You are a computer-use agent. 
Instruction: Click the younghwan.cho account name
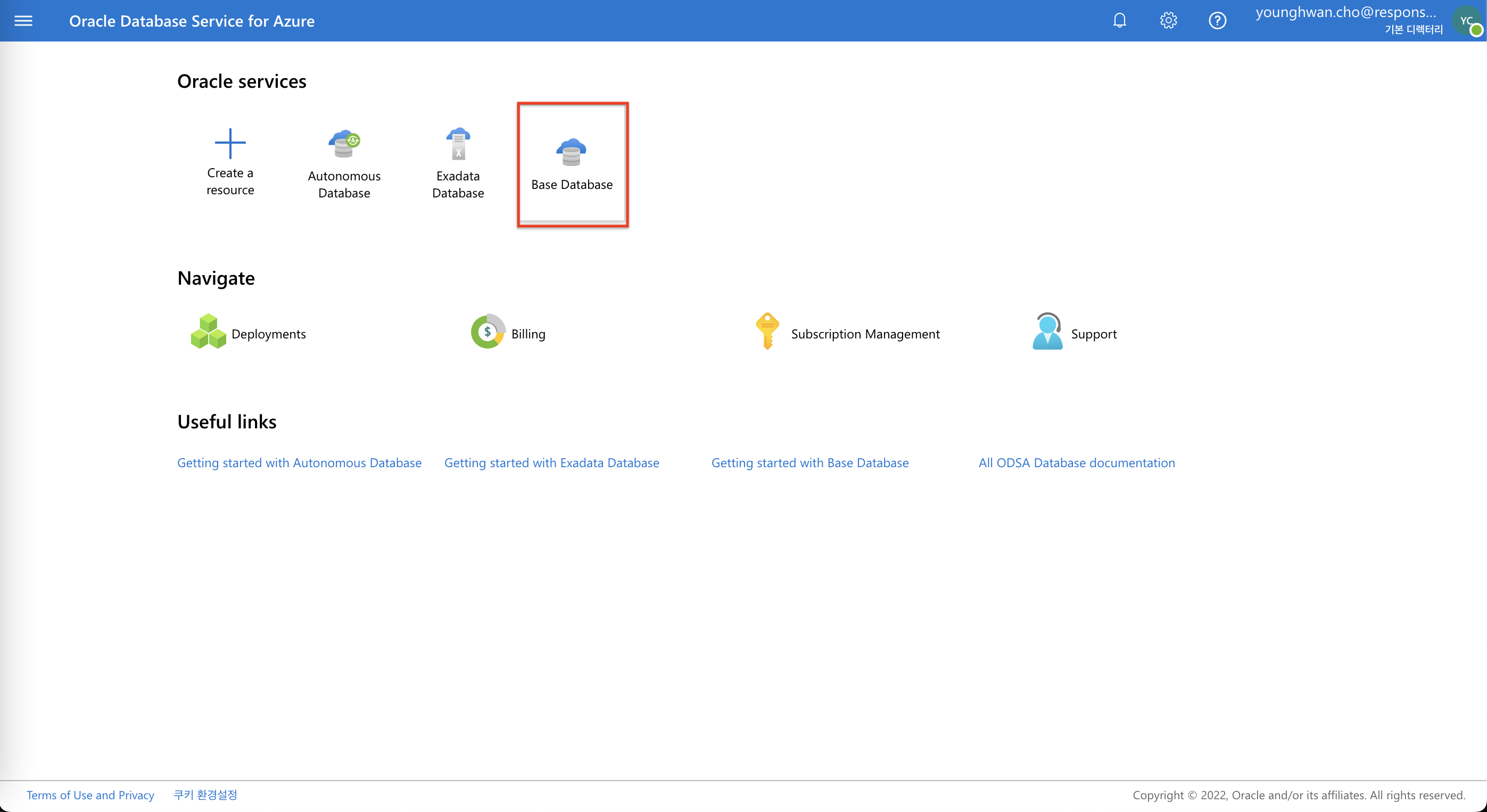click(x=1345, y=12)
